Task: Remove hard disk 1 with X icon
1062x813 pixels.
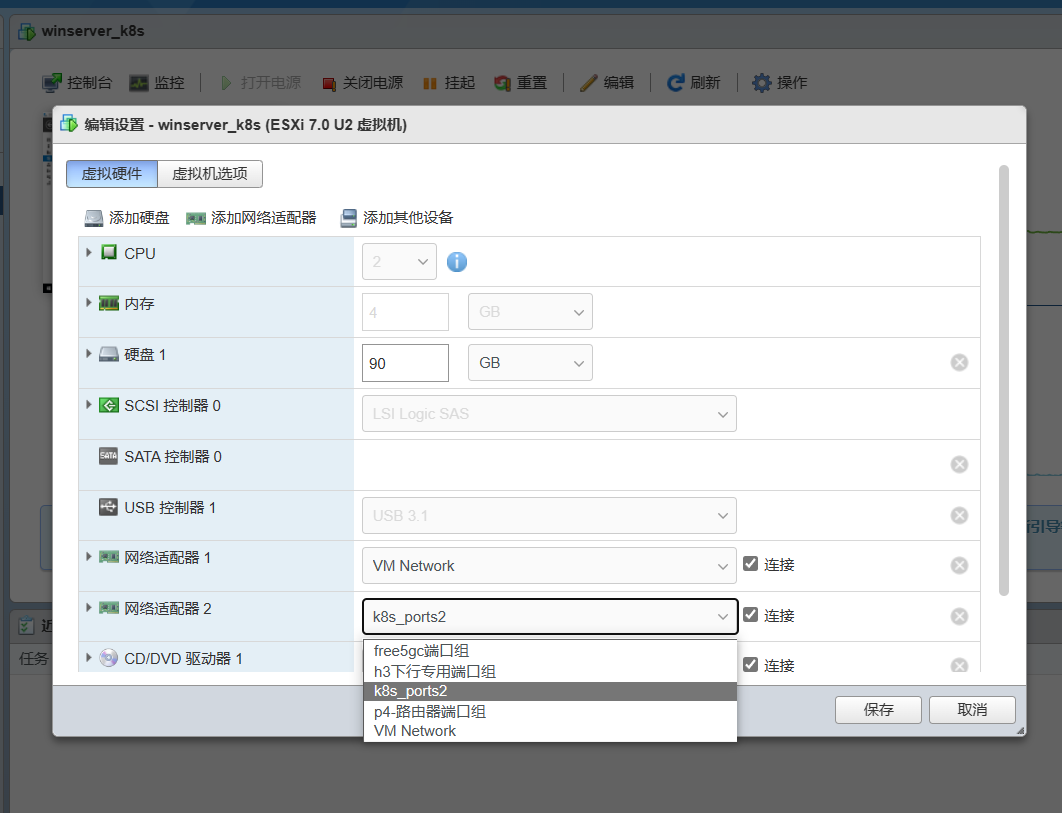Action: coord(959,362)
